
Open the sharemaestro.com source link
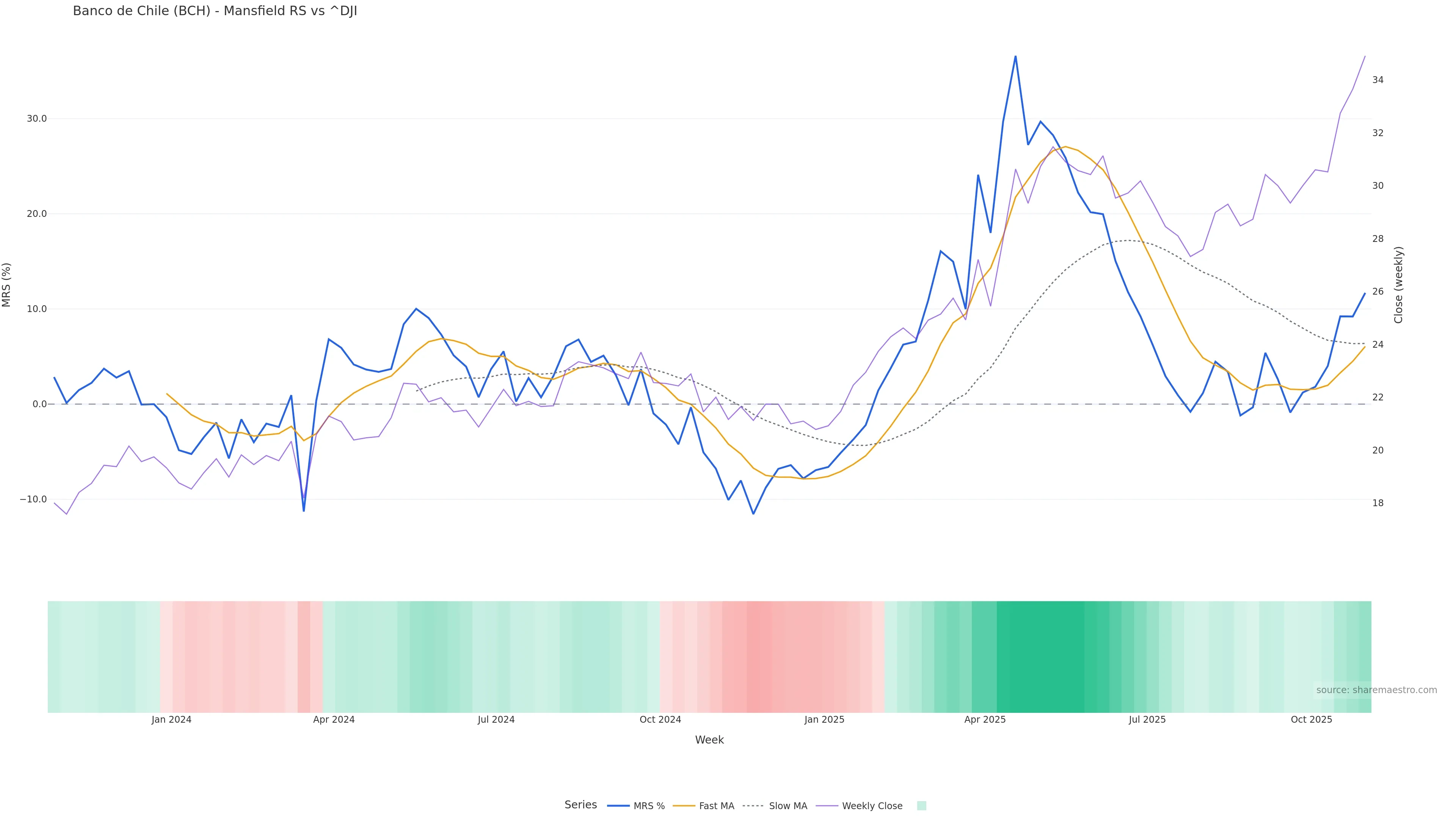click(1376, 690)
